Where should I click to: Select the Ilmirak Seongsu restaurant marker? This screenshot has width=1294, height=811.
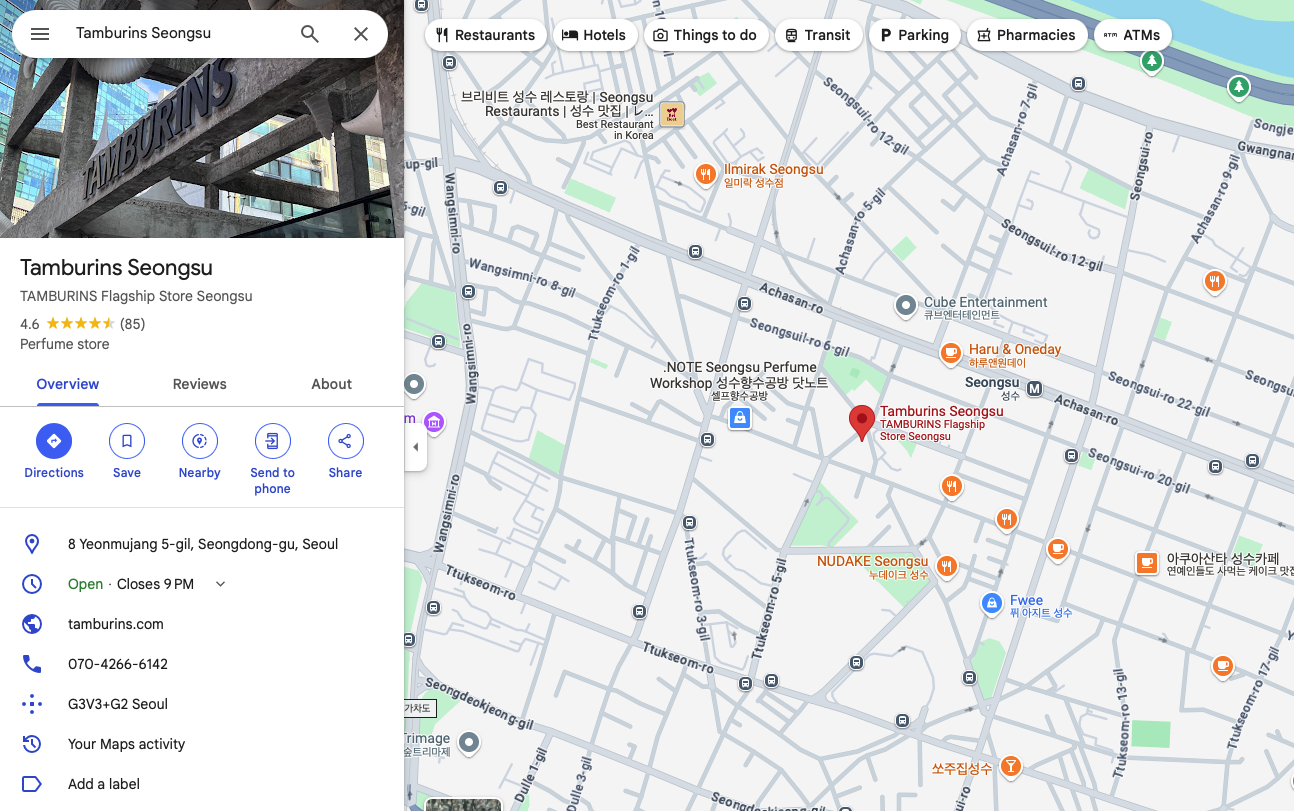point(706,175)
